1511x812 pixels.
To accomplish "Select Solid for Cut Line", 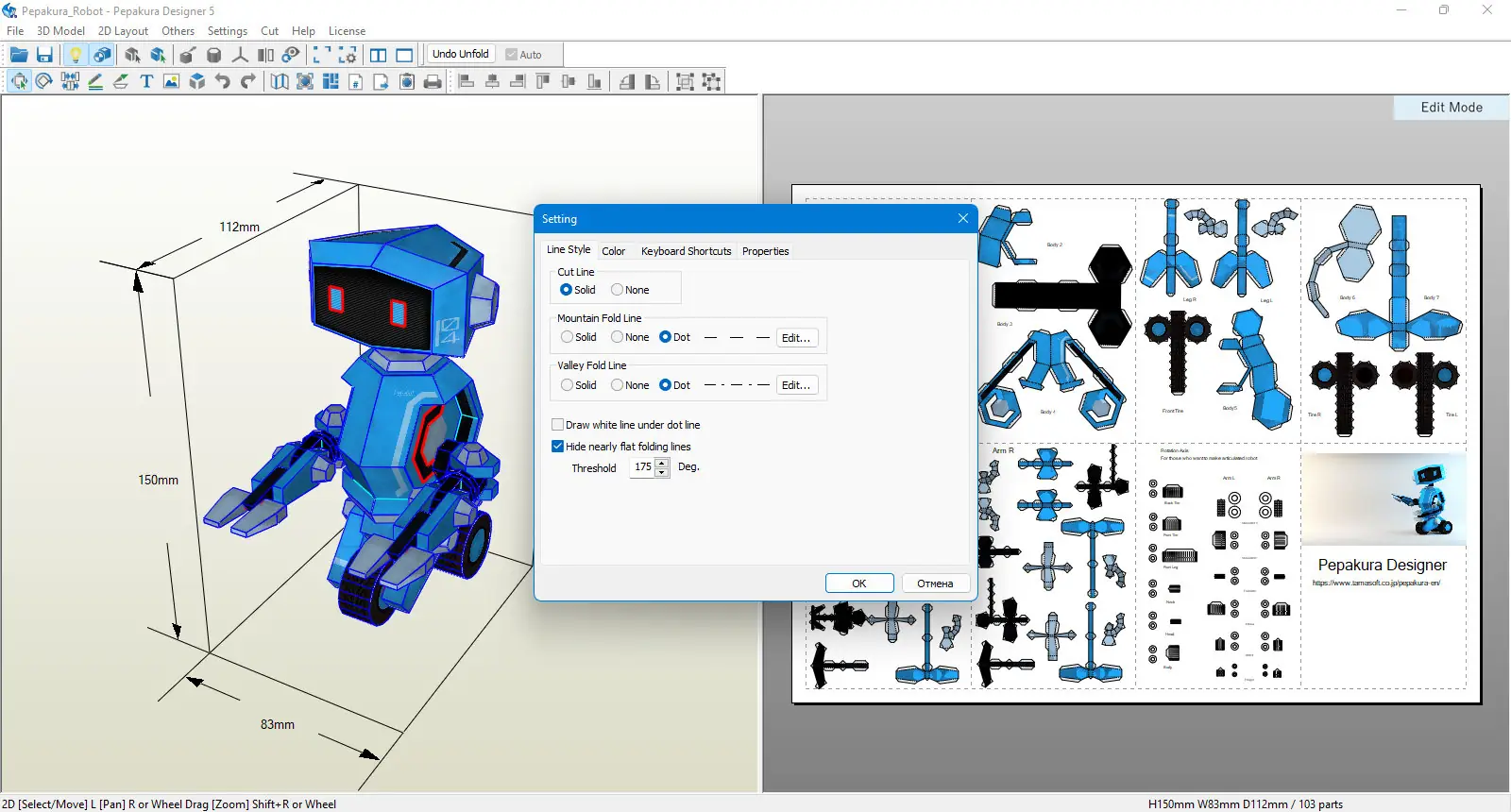I will [x=578, y=290].
